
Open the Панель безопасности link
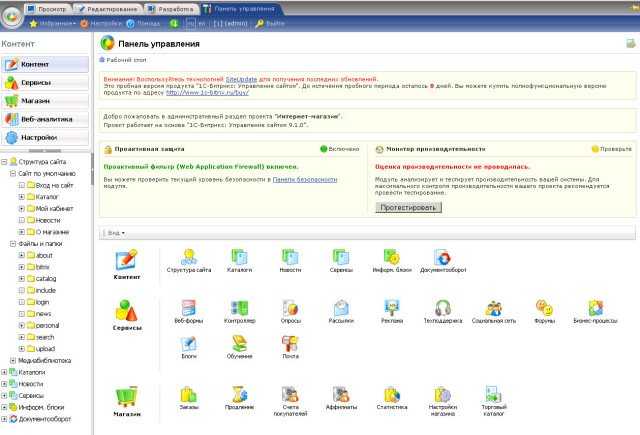coord(305,180)
